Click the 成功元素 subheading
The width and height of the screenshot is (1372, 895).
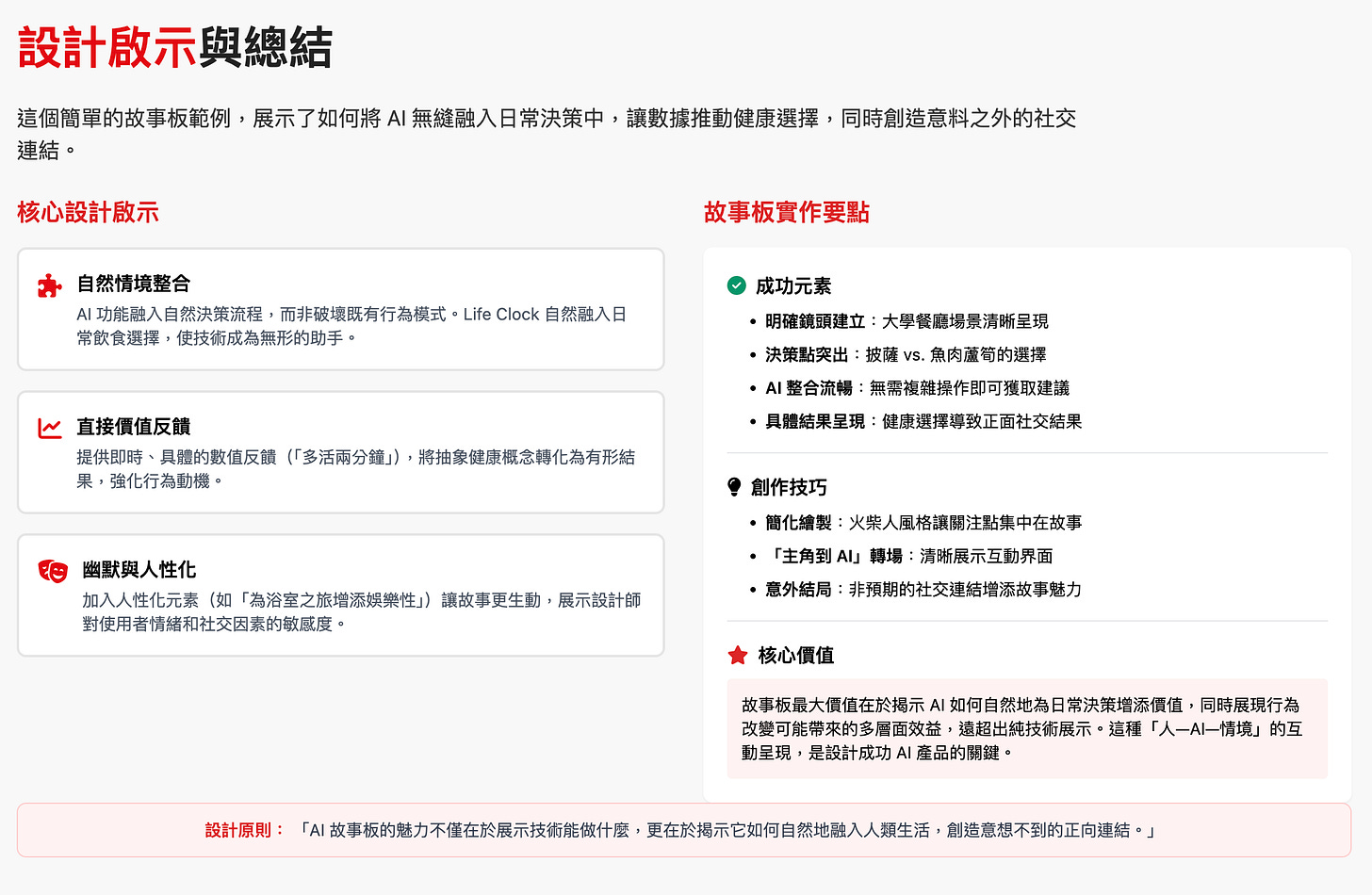tap(793, 286)
